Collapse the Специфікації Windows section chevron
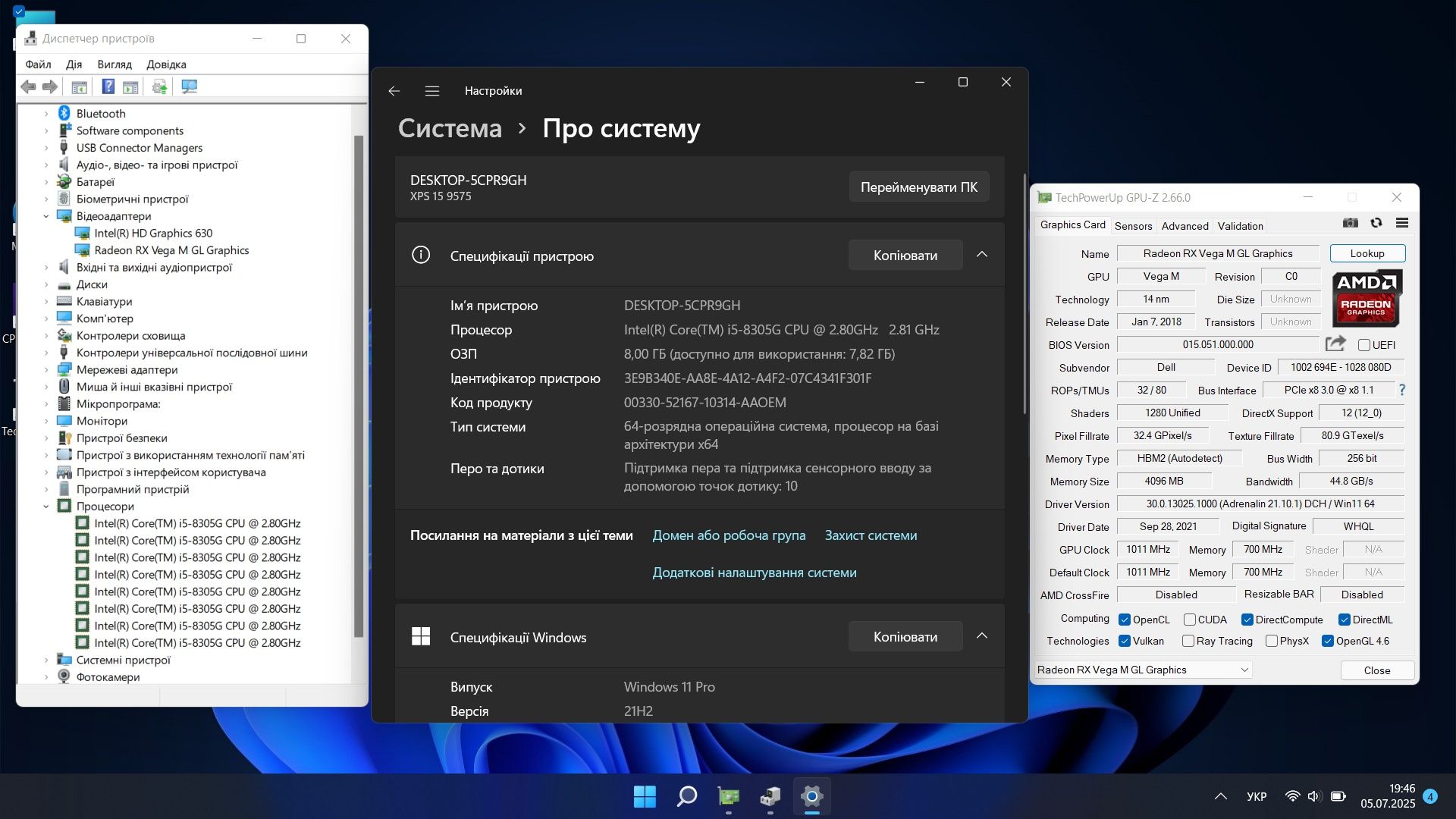The height and width of the screenshot is (819, 1456). tap(982, 636)
